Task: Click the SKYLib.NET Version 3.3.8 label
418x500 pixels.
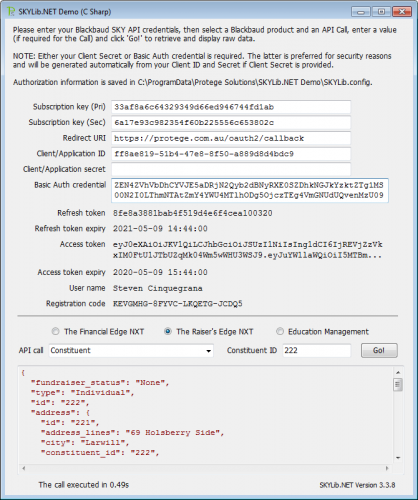Action: click(357, 485)
